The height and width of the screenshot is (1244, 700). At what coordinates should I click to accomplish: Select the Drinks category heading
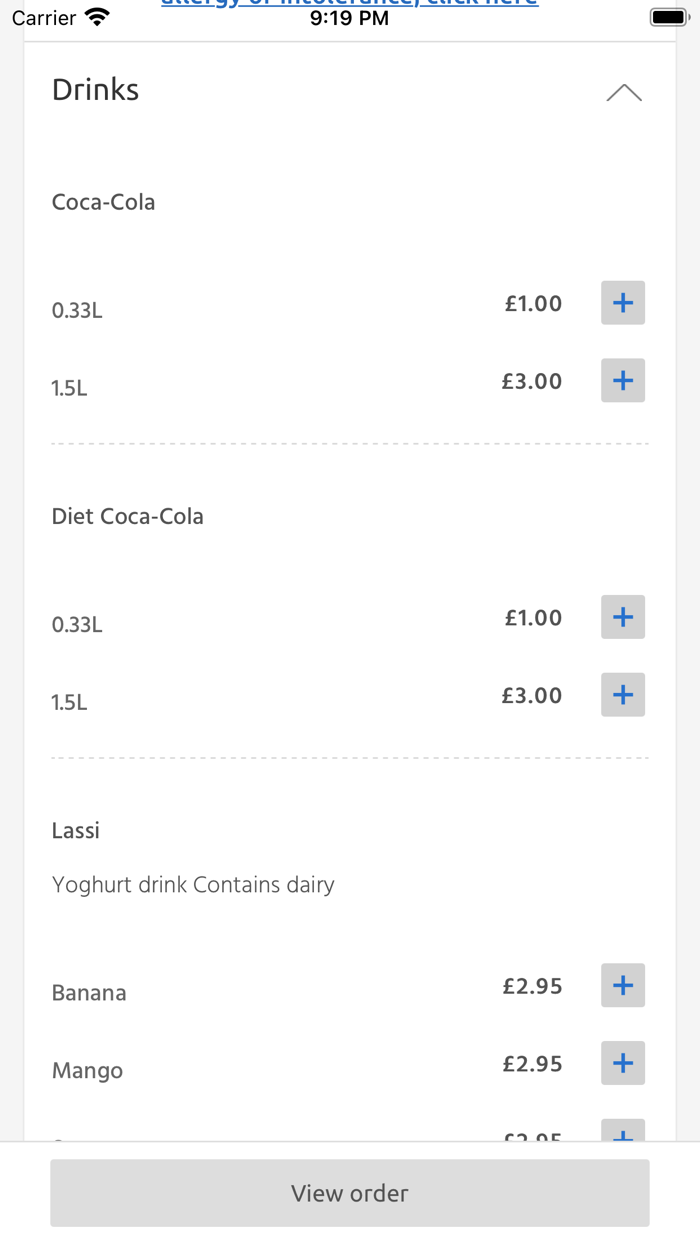95,90
